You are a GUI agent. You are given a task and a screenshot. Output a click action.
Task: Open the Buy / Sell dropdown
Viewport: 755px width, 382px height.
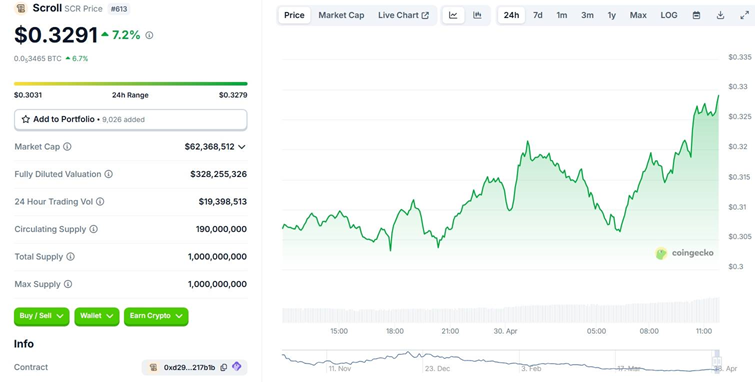41,316
